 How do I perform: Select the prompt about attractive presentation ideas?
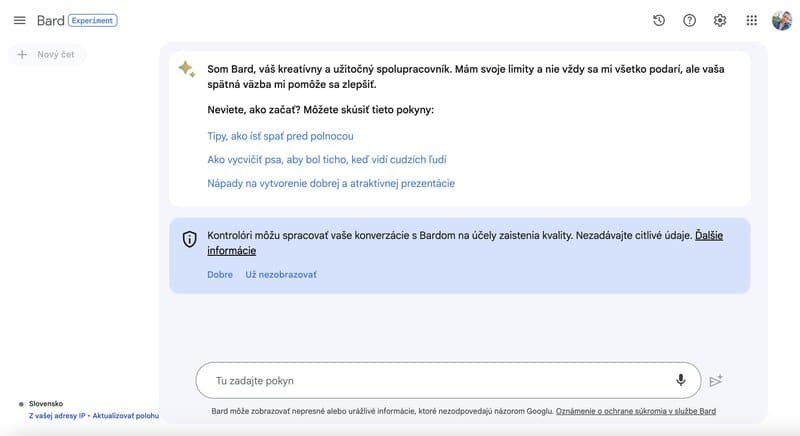click(331, 184)
